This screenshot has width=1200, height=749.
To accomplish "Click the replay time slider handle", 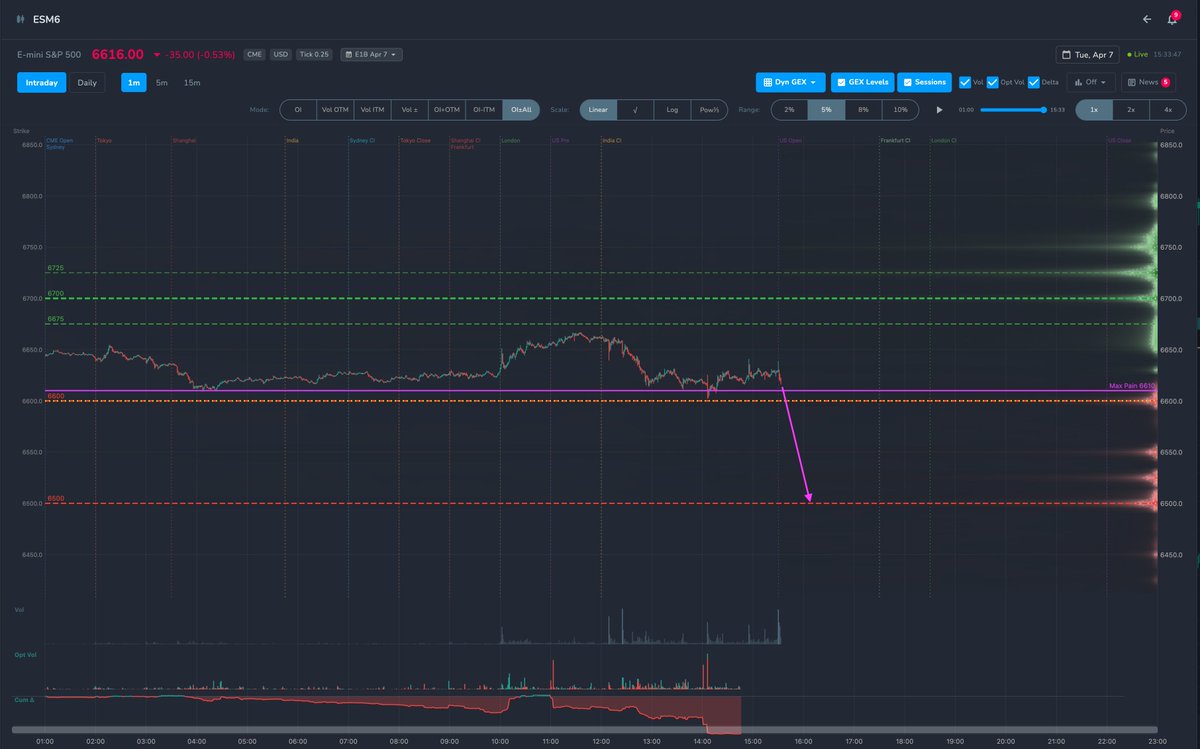I will (x=1045, y=110).
